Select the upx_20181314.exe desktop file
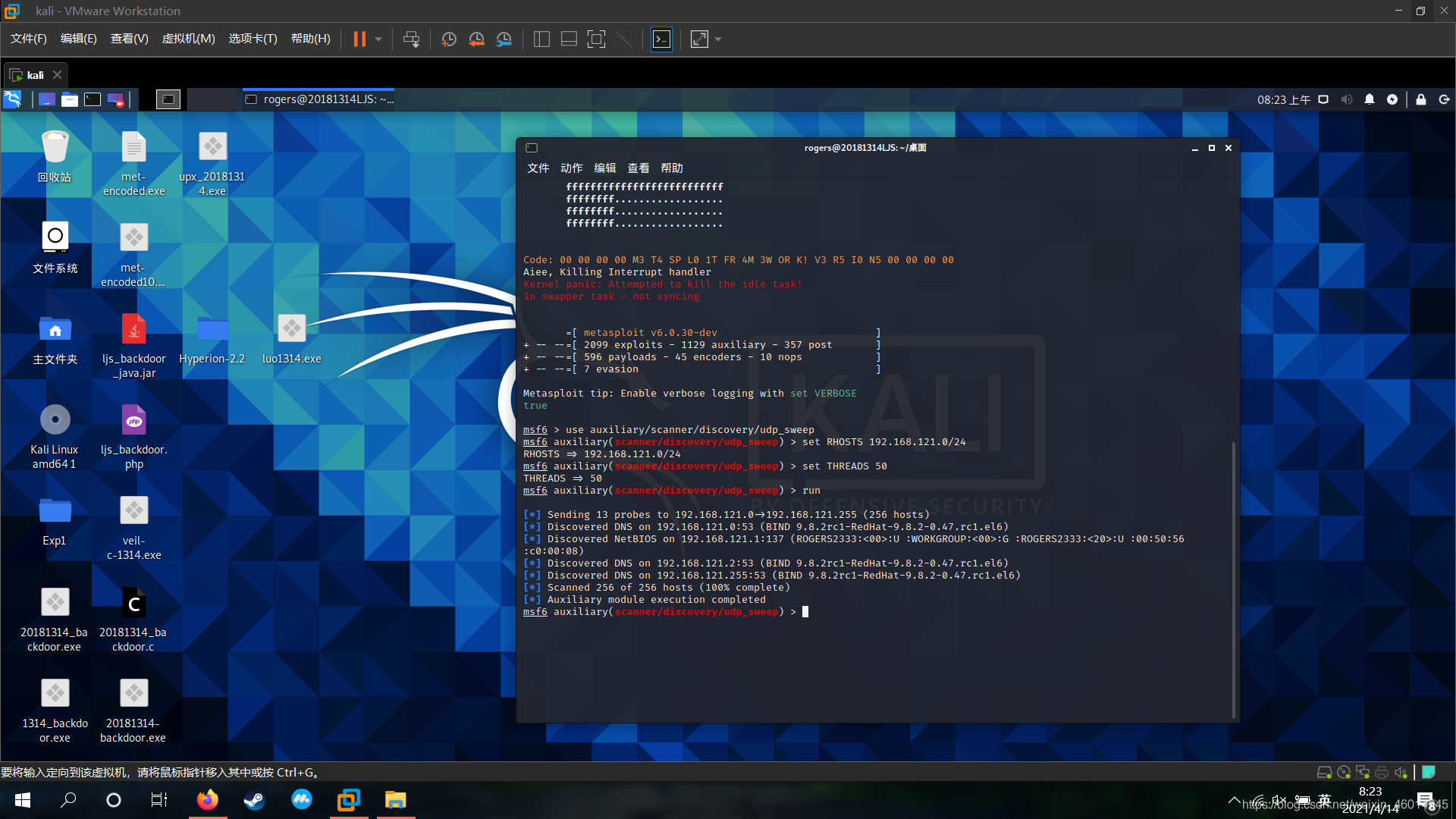The width and height of the screenshot is (1456, 819). [212, 163]
